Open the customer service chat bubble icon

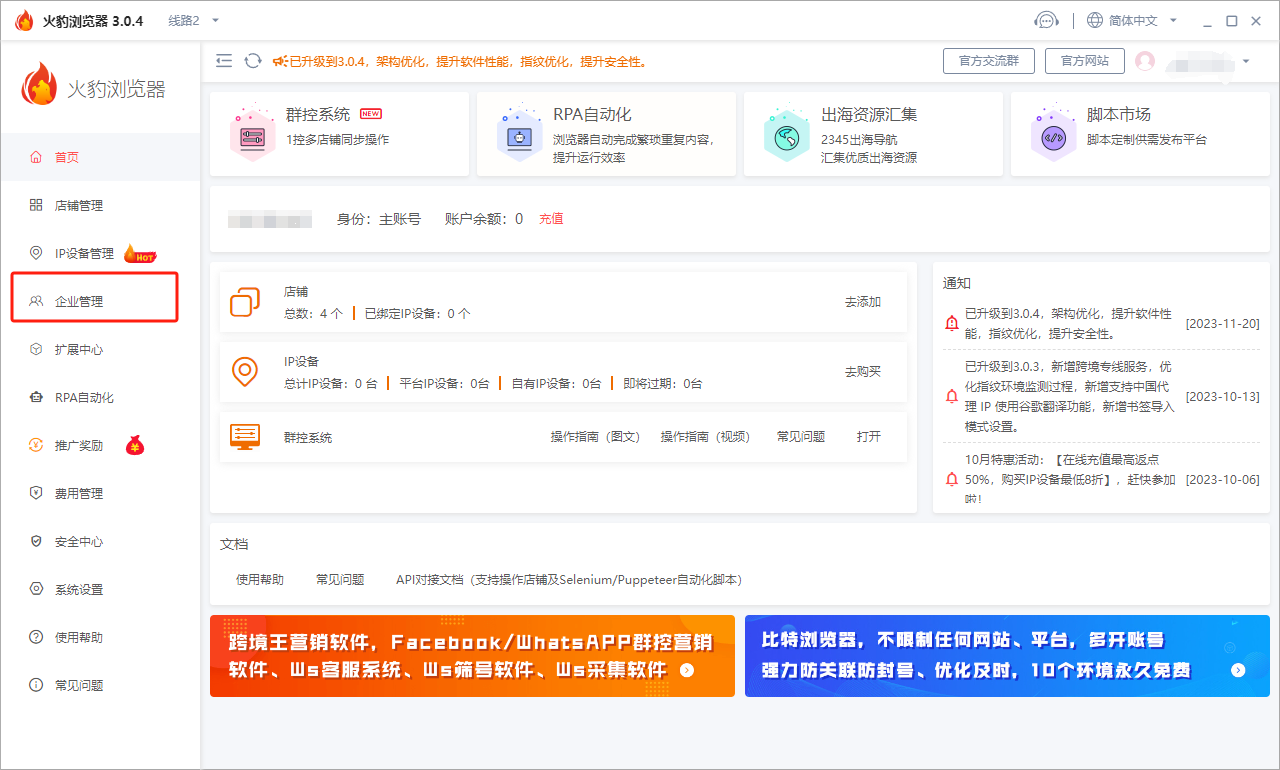[1046, 19]
